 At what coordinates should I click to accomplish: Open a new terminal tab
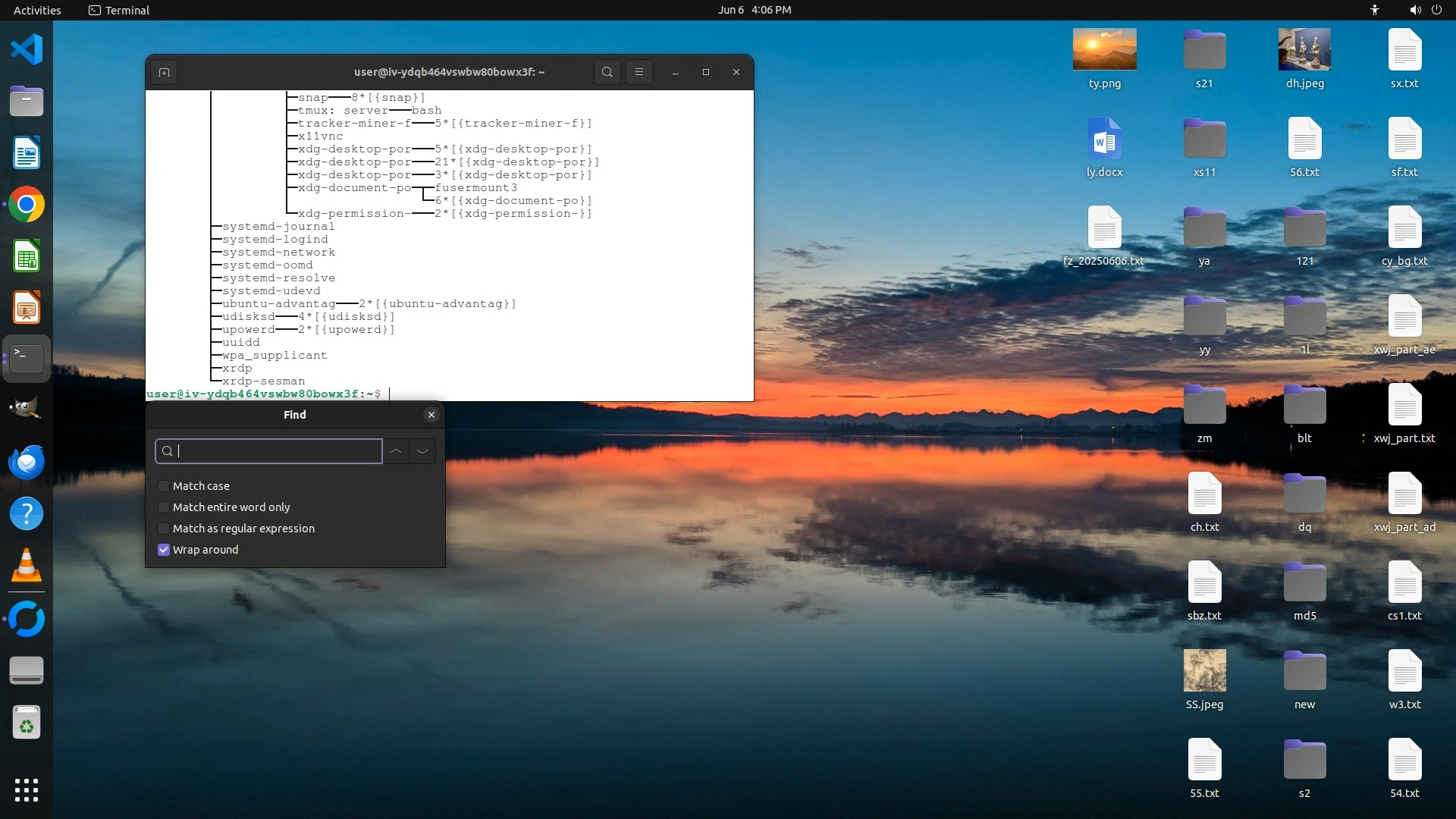coord(164,72)
